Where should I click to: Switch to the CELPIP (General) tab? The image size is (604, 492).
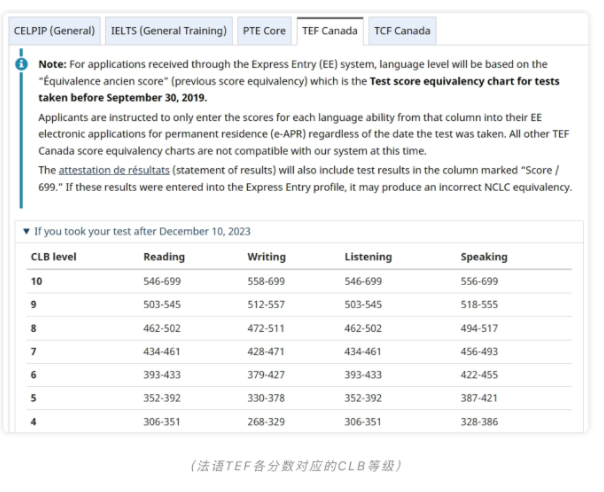tap(54, 31)
